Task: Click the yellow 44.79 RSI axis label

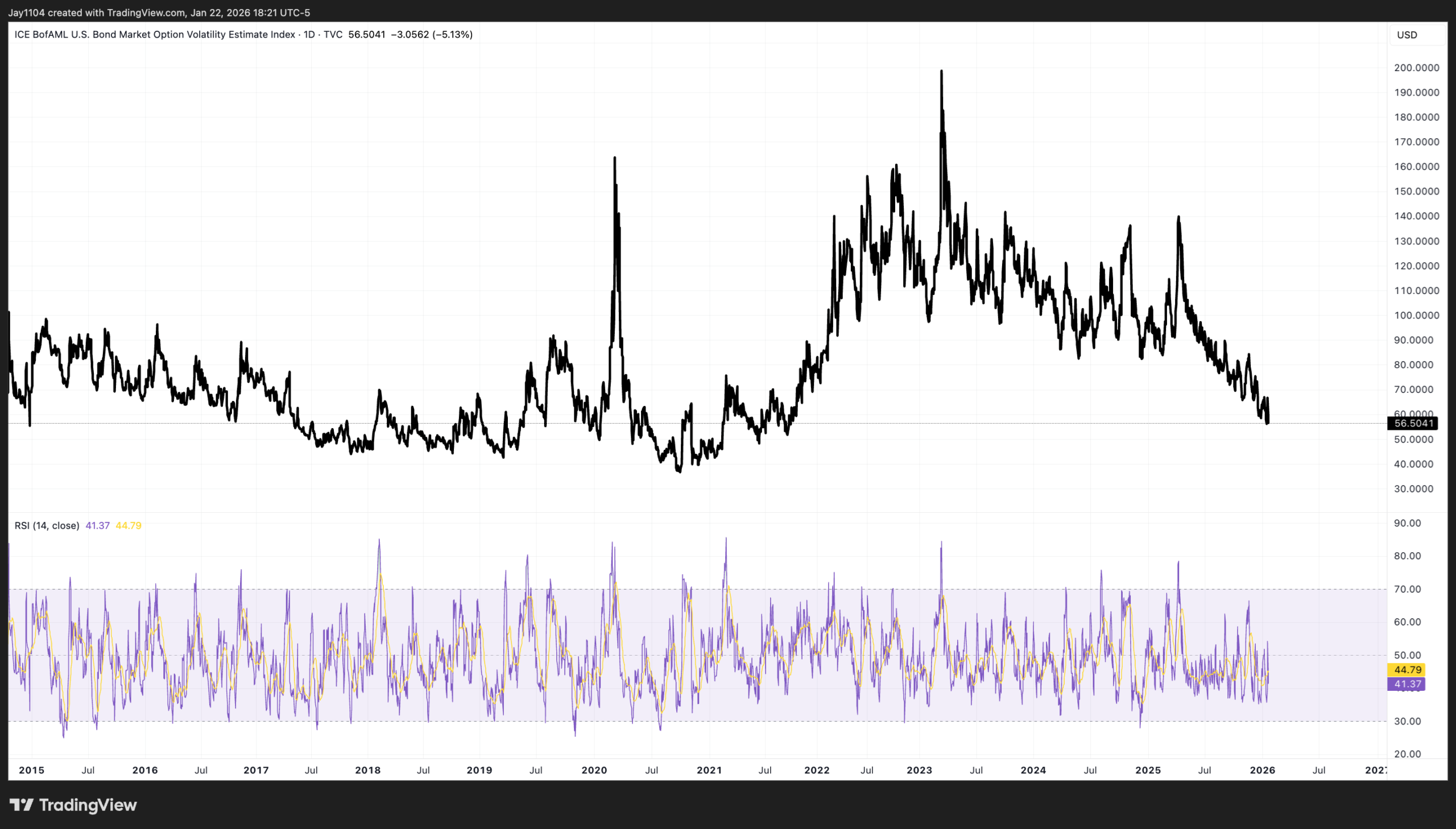Action: (x=1407, y=670)
